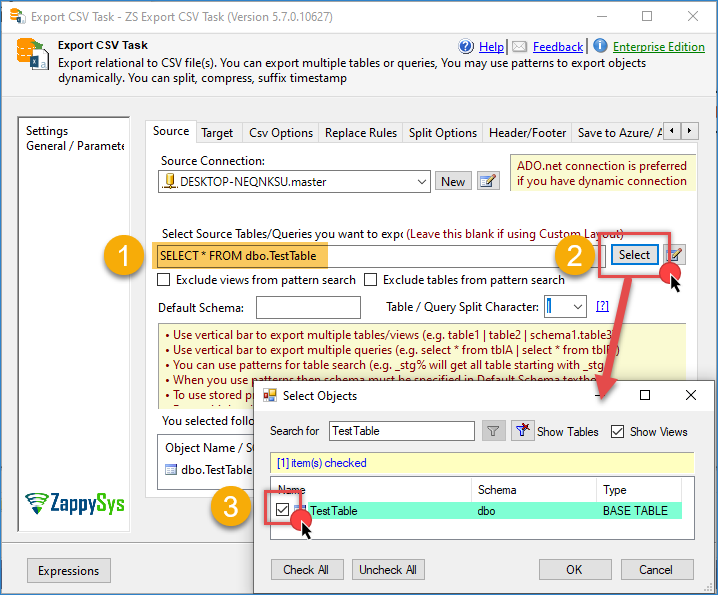718x595 pixels.
Task: Confirm with OK in Select Objects
Action: tap(574, 570)
